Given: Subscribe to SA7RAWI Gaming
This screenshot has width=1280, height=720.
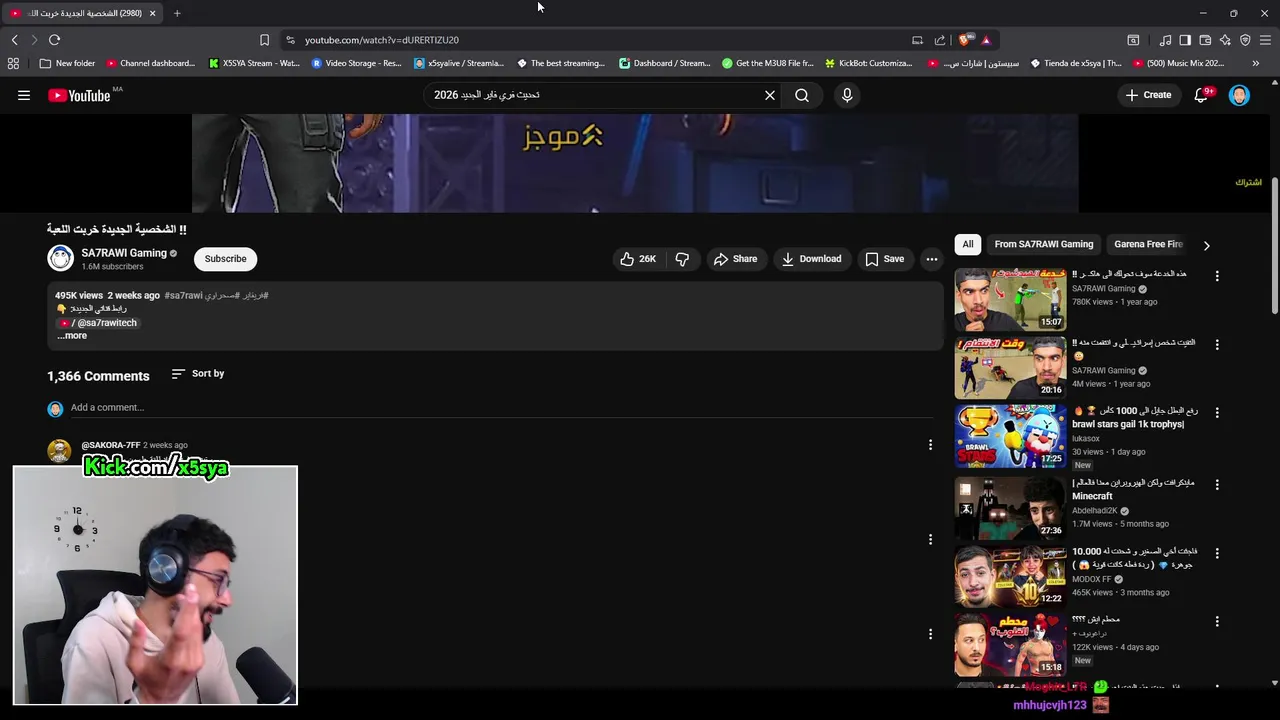Looking at the screenshot, I should click(225, 259).
